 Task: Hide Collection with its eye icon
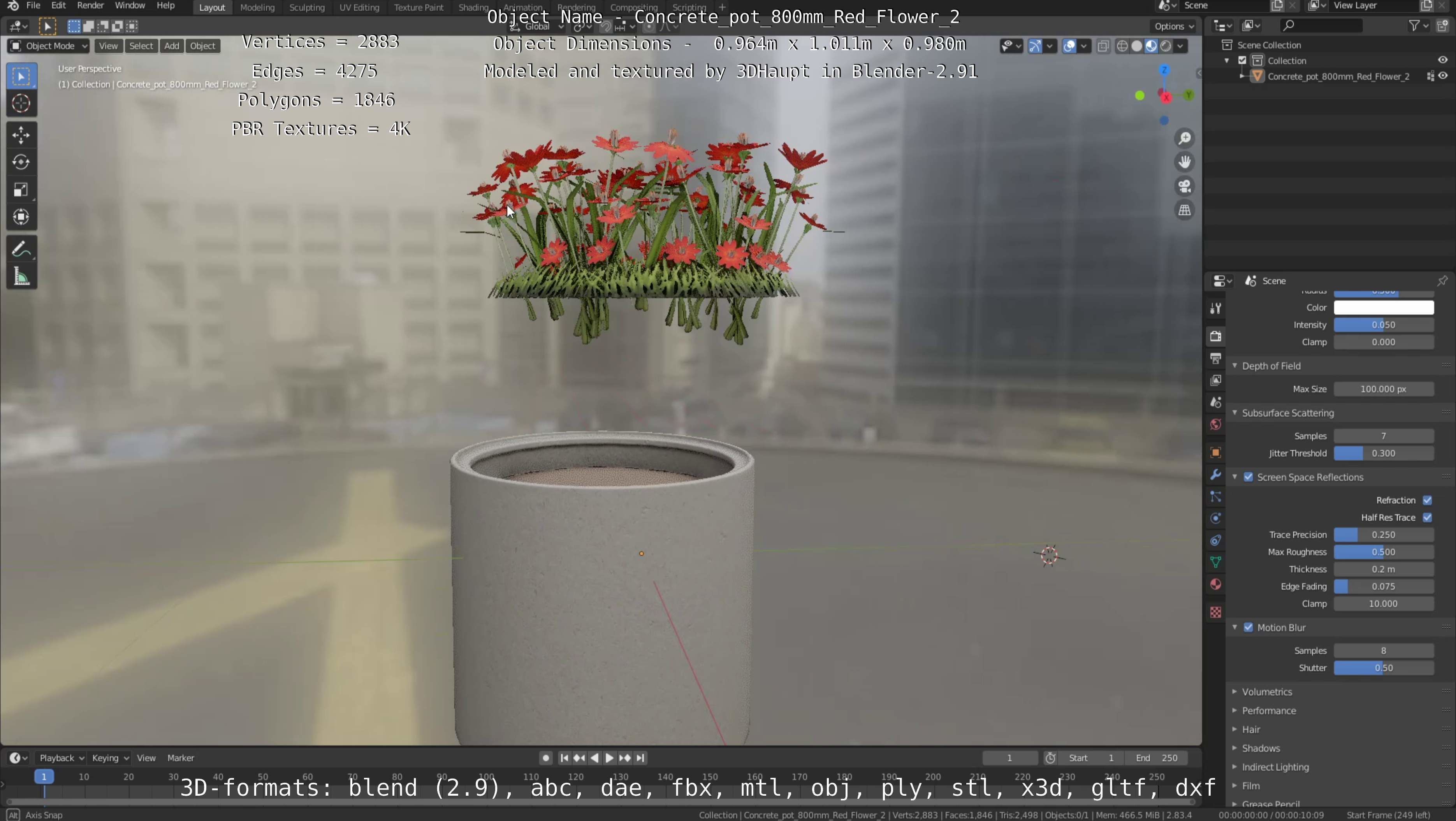tap(1443, 60)
